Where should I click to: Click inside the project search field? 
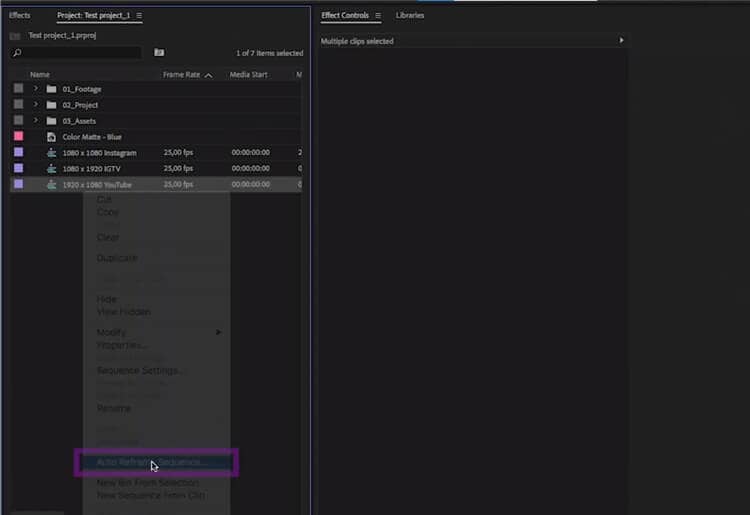click(x=82, y=53)
